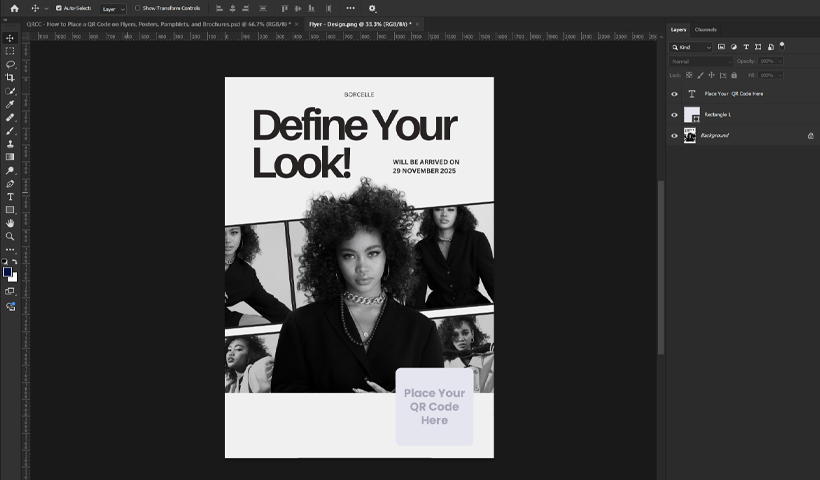The image size is (820, 480).
Task: Toggle shape layers filter icon
Action: coord(758,47)
